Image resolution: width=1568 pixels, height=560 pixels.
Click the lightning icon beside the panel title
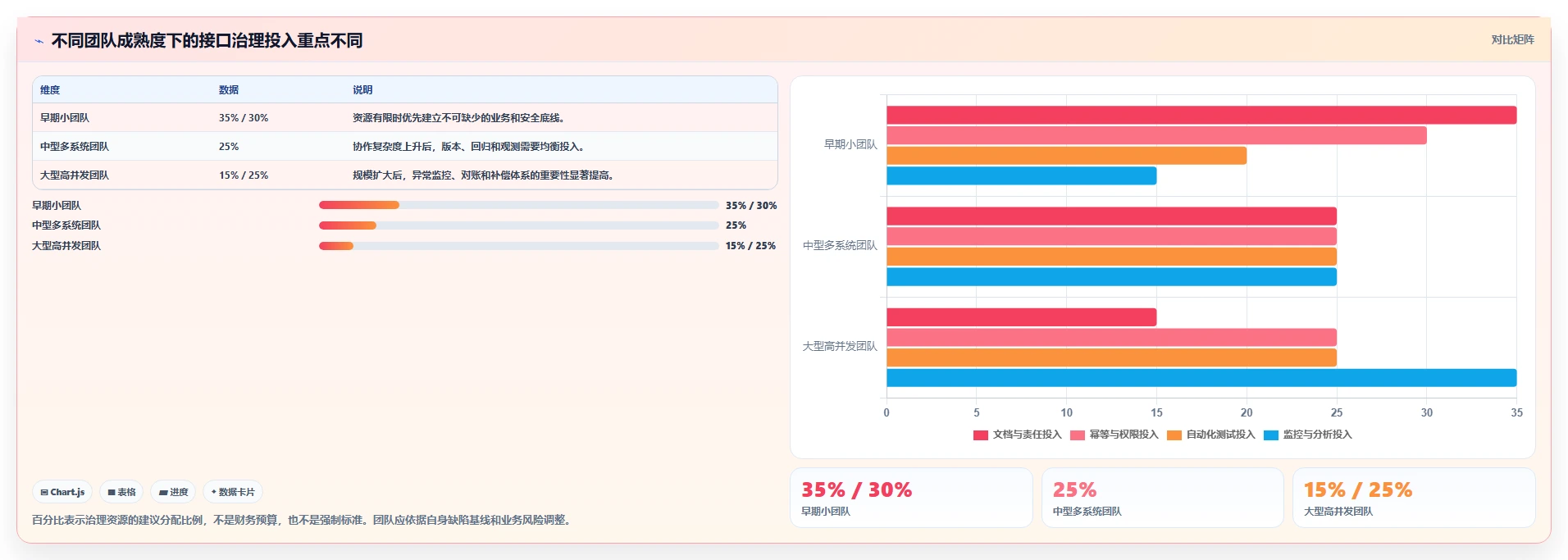(39, 41)
